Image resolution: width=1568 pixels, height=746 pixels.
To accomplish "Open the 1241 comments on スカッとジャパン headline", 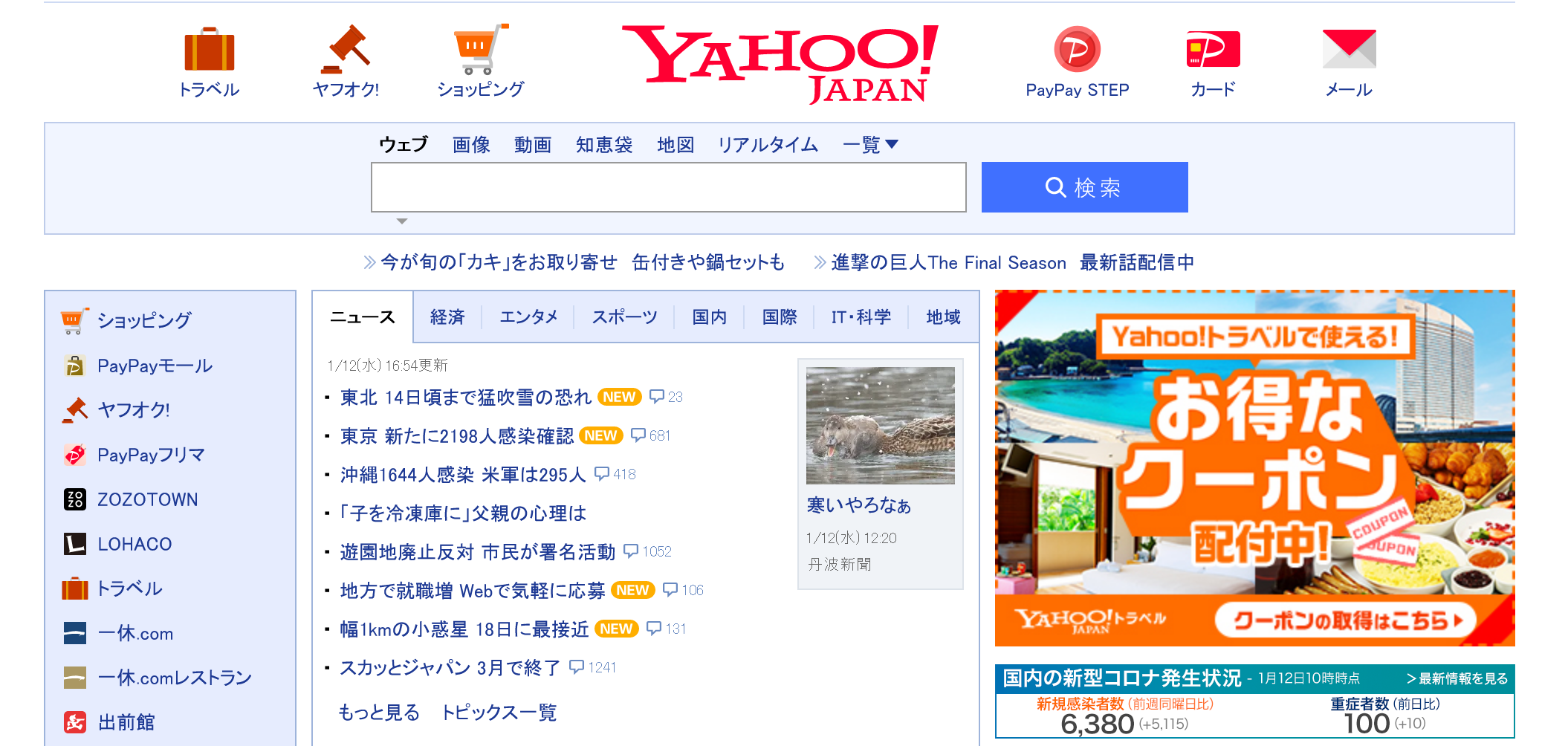I will pyautogui.click(x=592, y=667).
